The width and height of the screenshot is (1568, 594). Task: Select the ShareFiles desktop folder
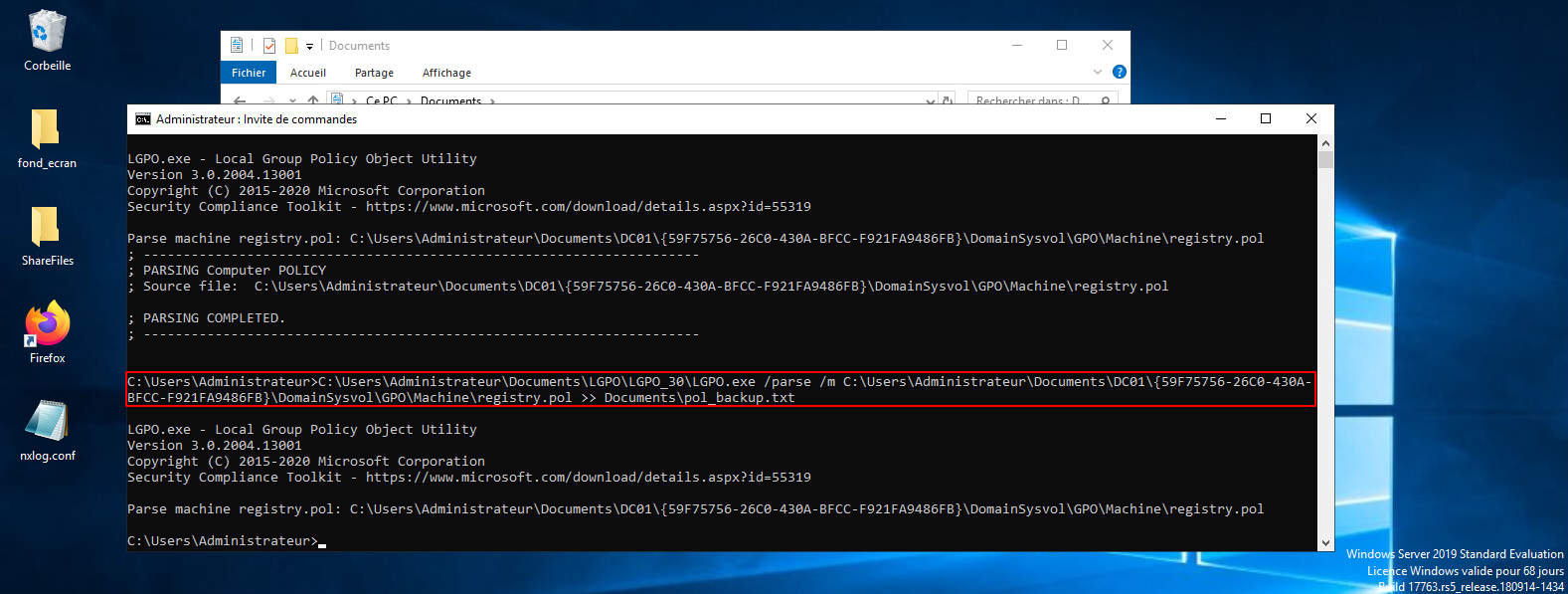[x=47, y=227]
